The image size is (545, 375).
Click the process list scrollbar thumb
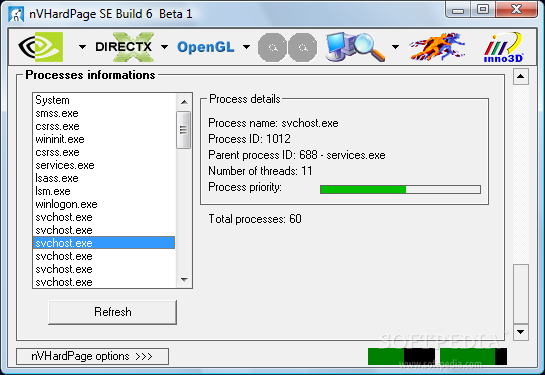(184, 130)
